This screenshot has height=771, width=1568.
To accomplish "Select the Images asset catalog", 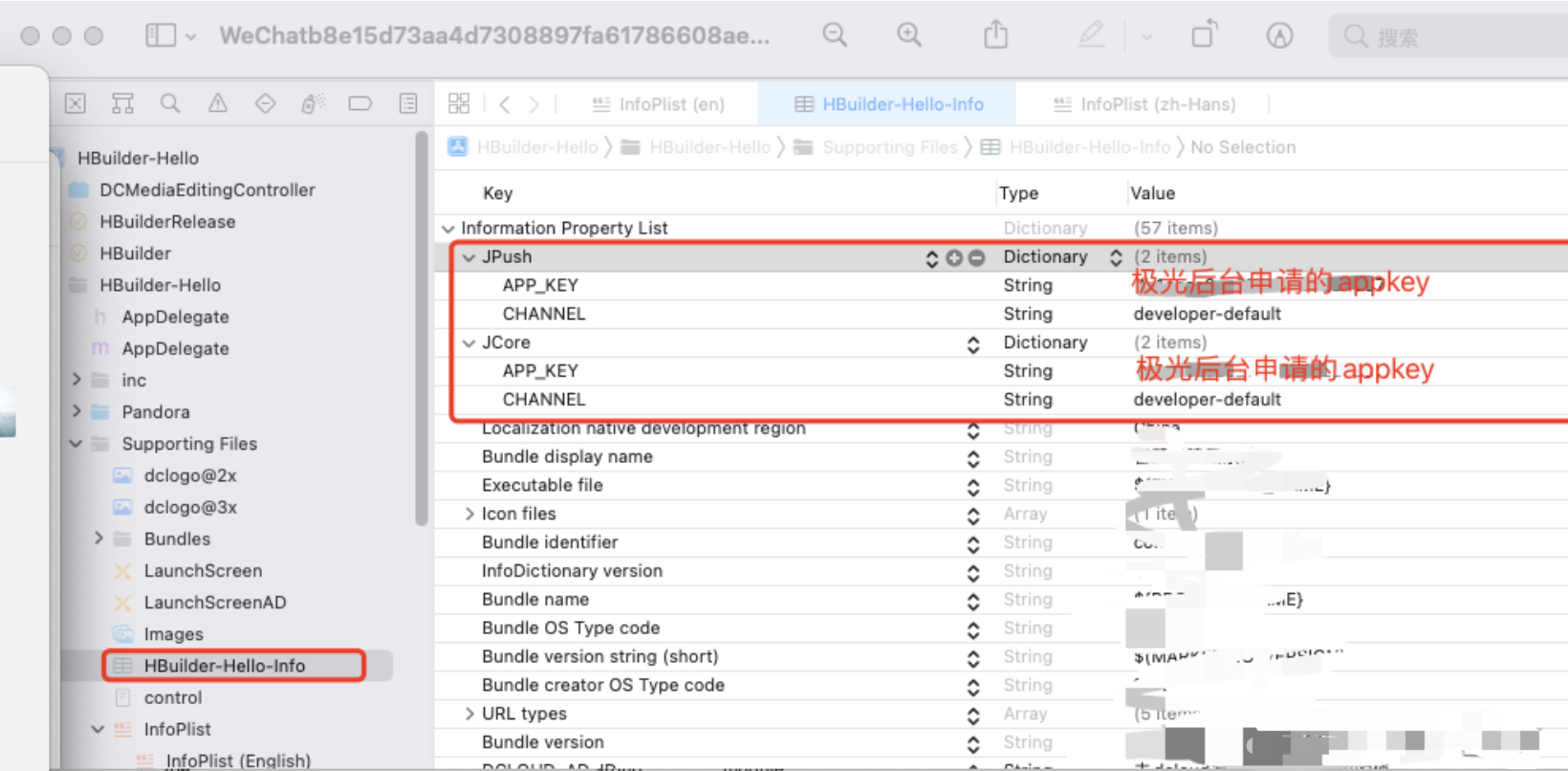I will pyautogui.click(x=173, y=634).
